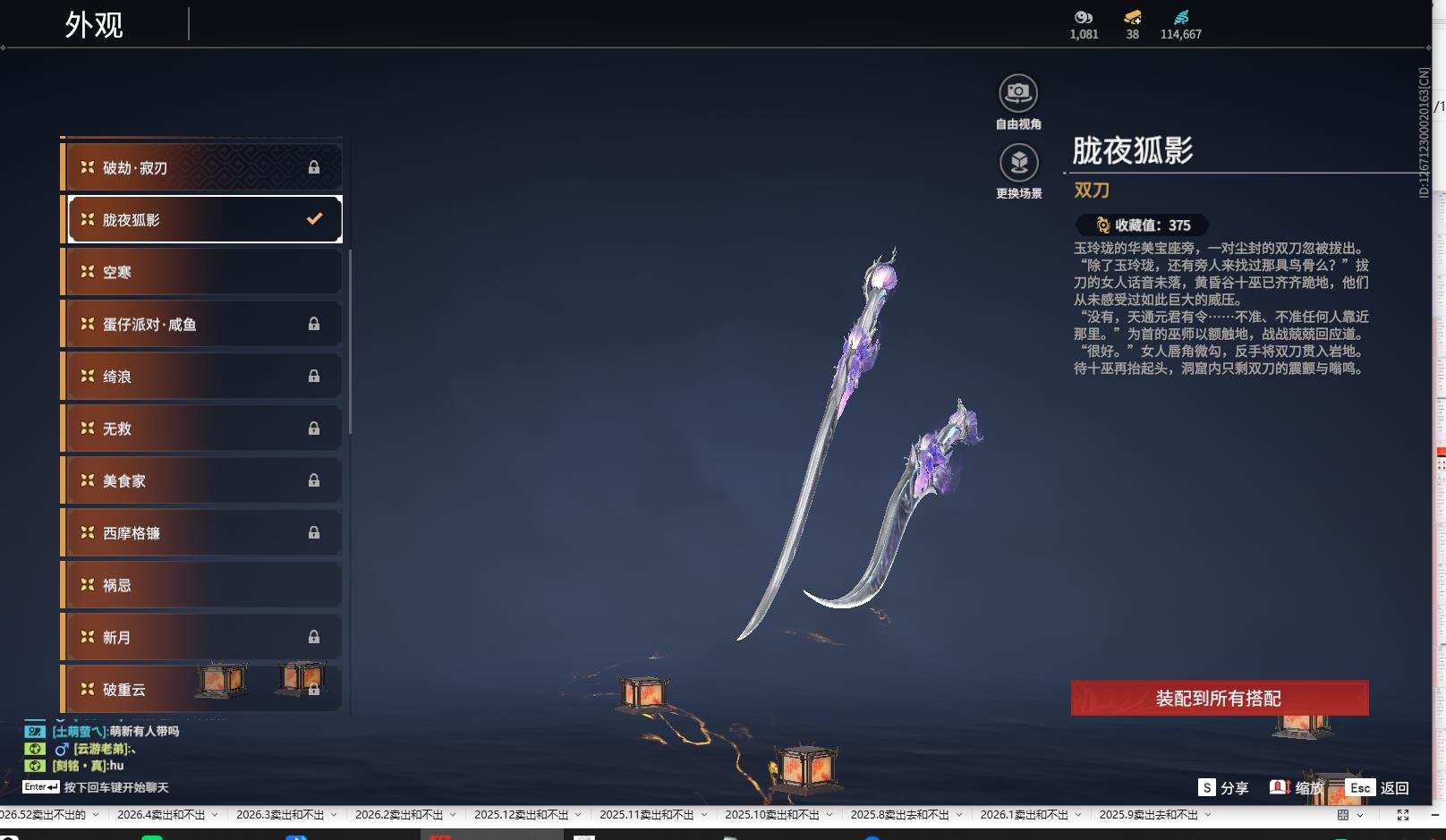The width and height of the screenshot is (1446, 840).
Task: Open dropdown arrow on 2025.11卖出和不出 tab
Action: [703, 815]
